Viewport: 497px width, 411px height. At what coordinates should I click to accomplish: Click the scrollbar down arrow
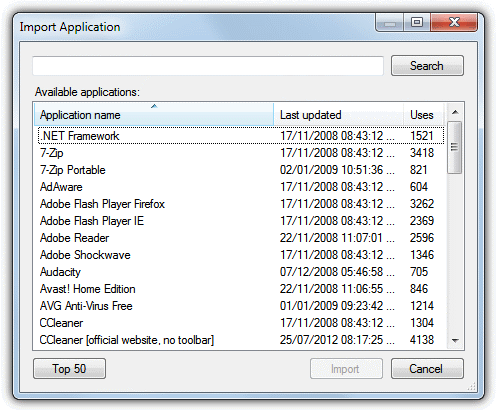click(455, 340)
